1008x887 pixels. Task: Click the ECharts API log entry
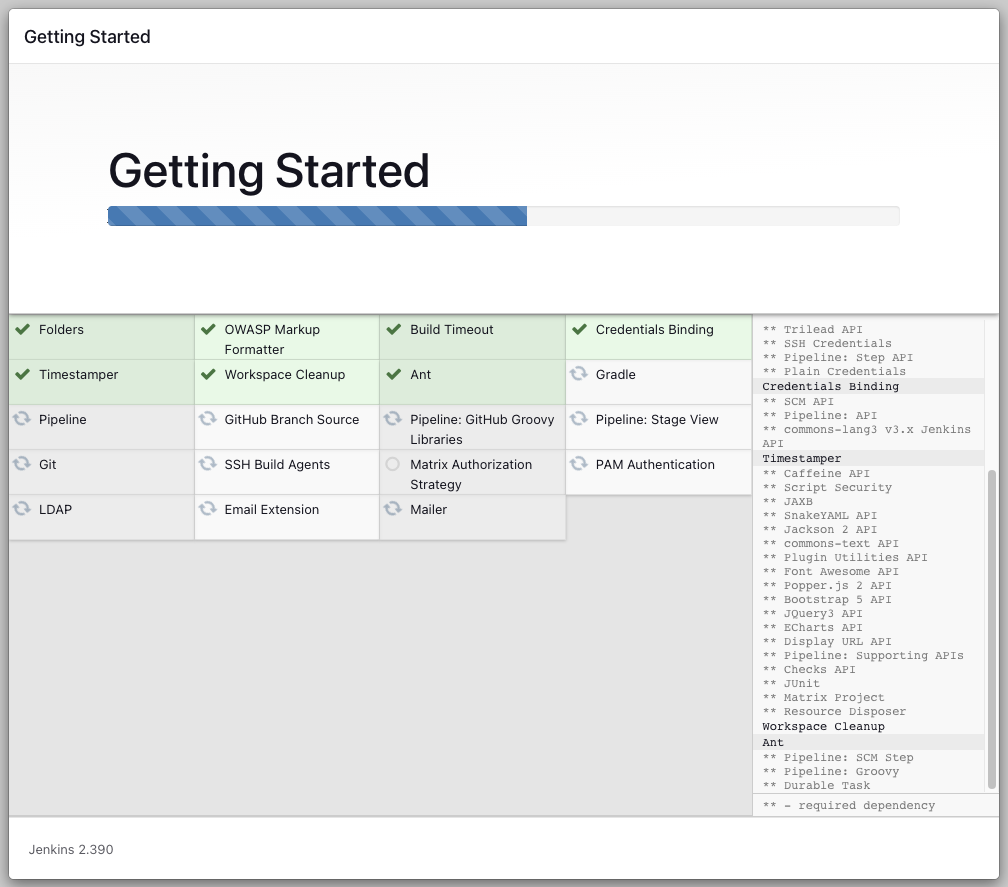coord(813,627)
